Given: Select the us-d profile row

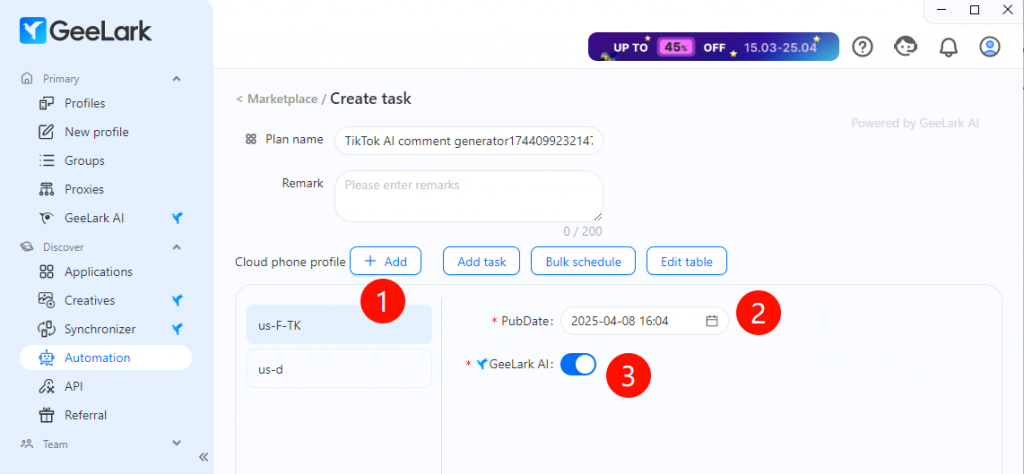Looking at the screenshot, I should pyautogui.click(x=339, y=369).
